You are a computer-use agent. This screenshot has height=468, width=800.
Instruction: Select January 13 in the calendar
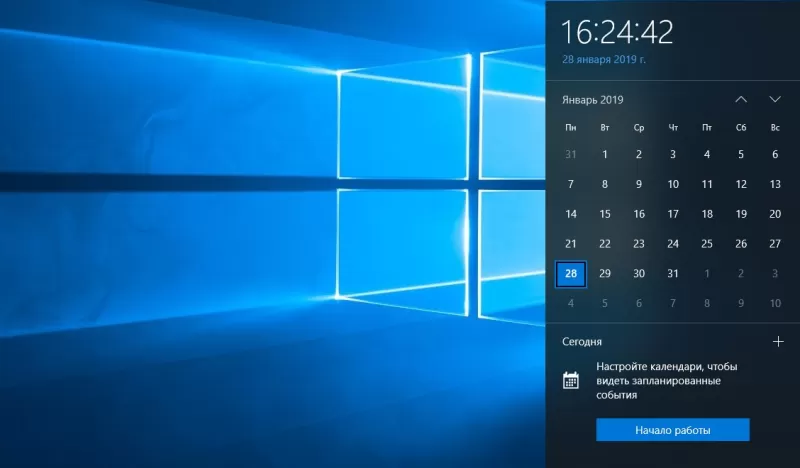(775, 184)
